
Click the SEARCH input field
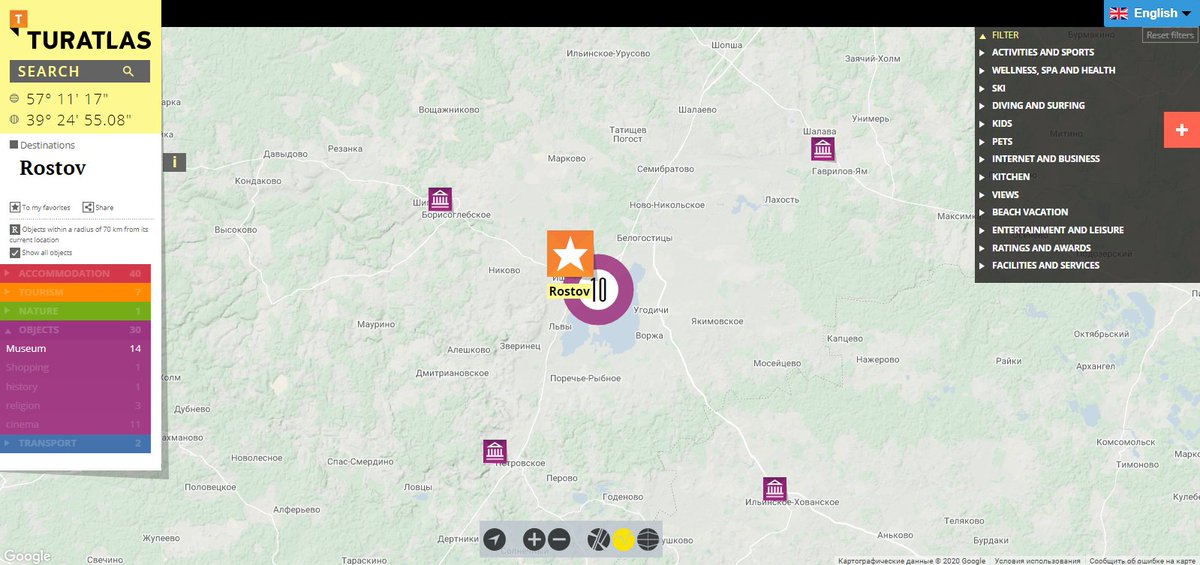(x=80, y=71)
